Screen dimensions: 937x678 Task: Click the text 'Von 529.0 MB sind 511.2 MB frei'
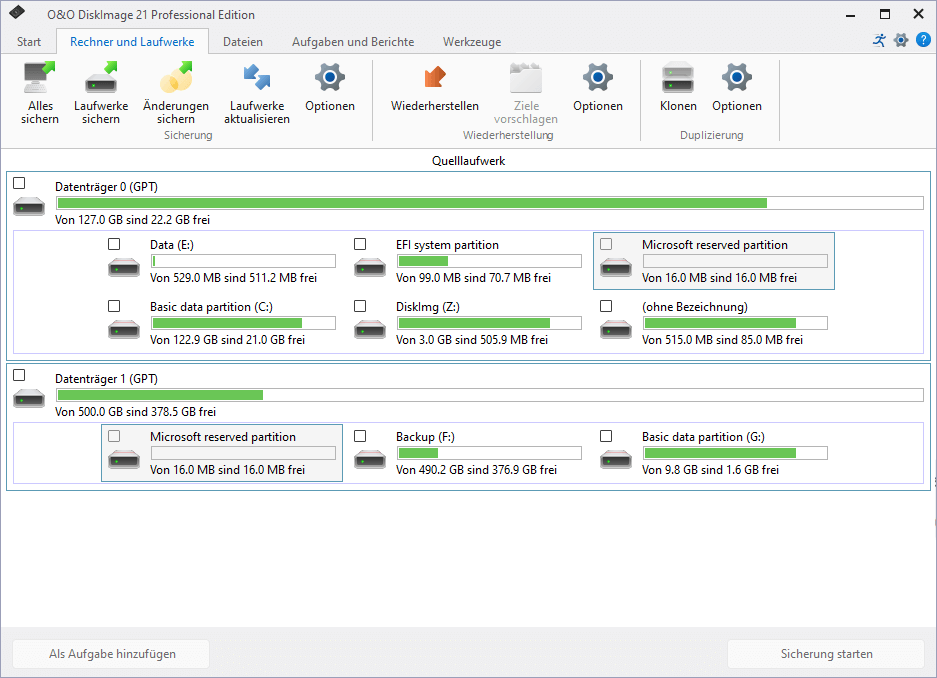click(x=234, y=278)
